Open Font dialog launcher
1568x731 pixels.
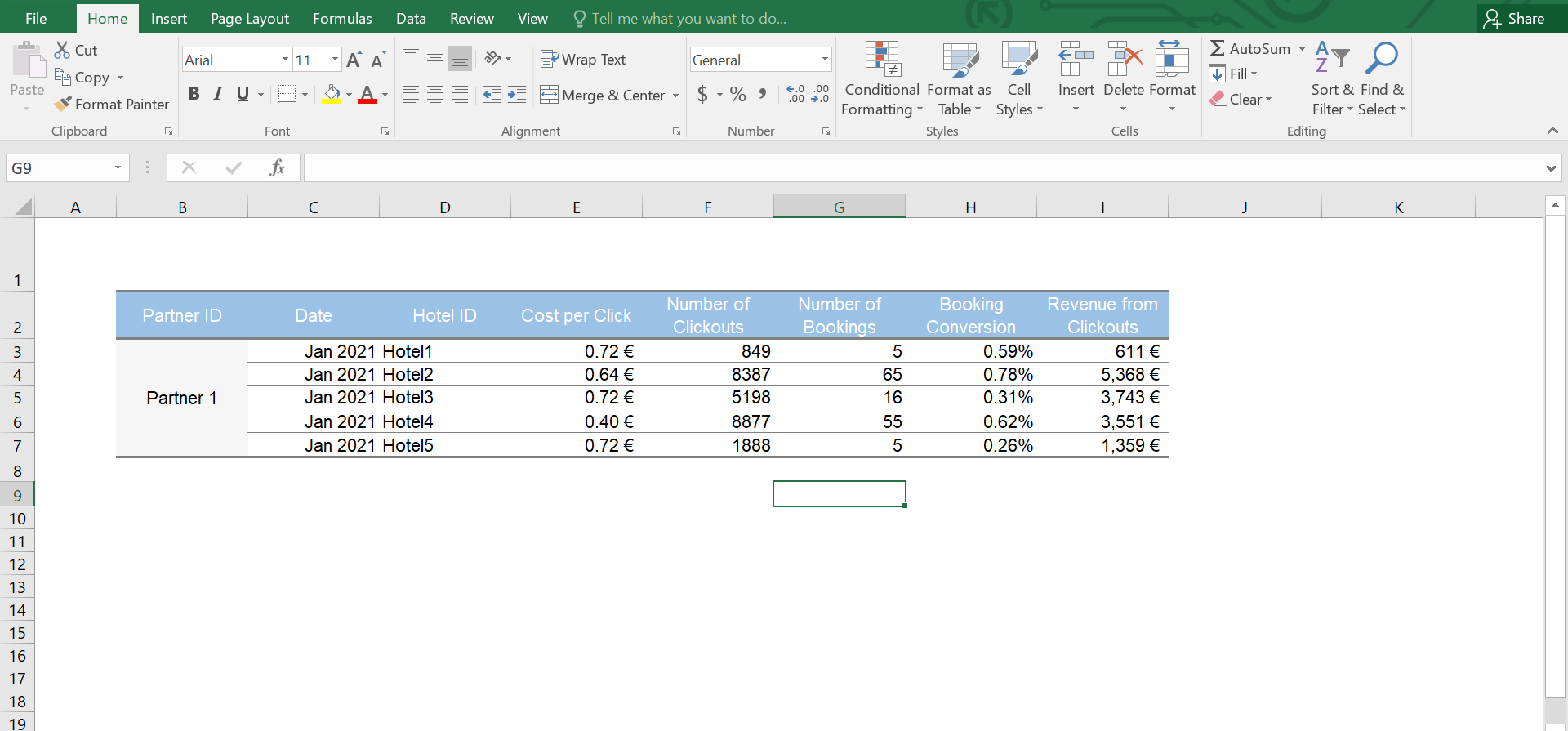(x=385, y=131)
